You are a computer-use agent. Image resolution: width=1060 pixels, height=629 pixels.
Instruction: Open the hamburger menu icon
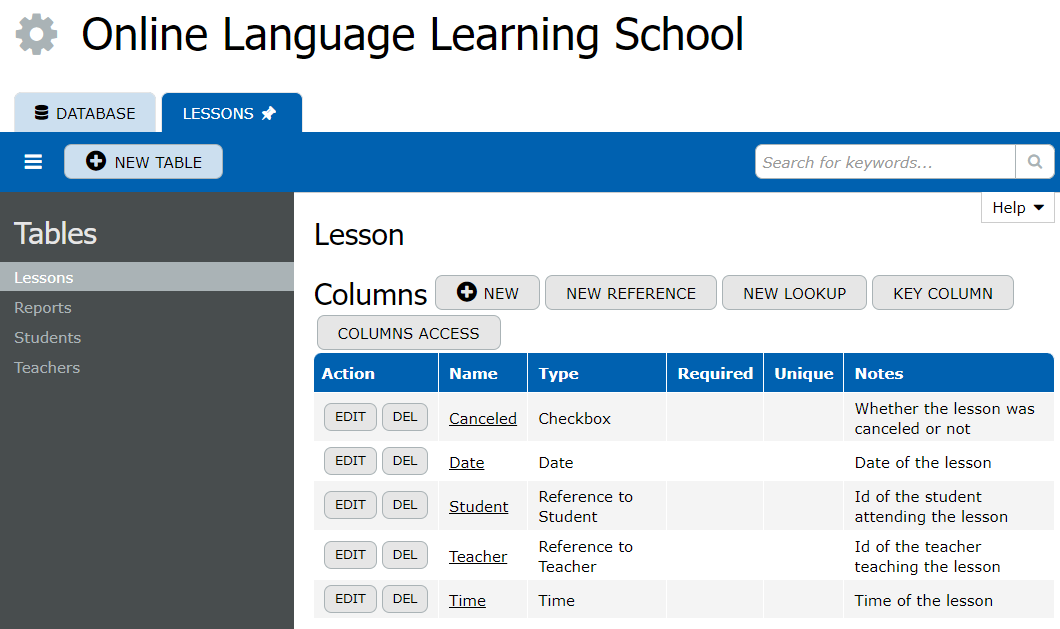(33, 162)
